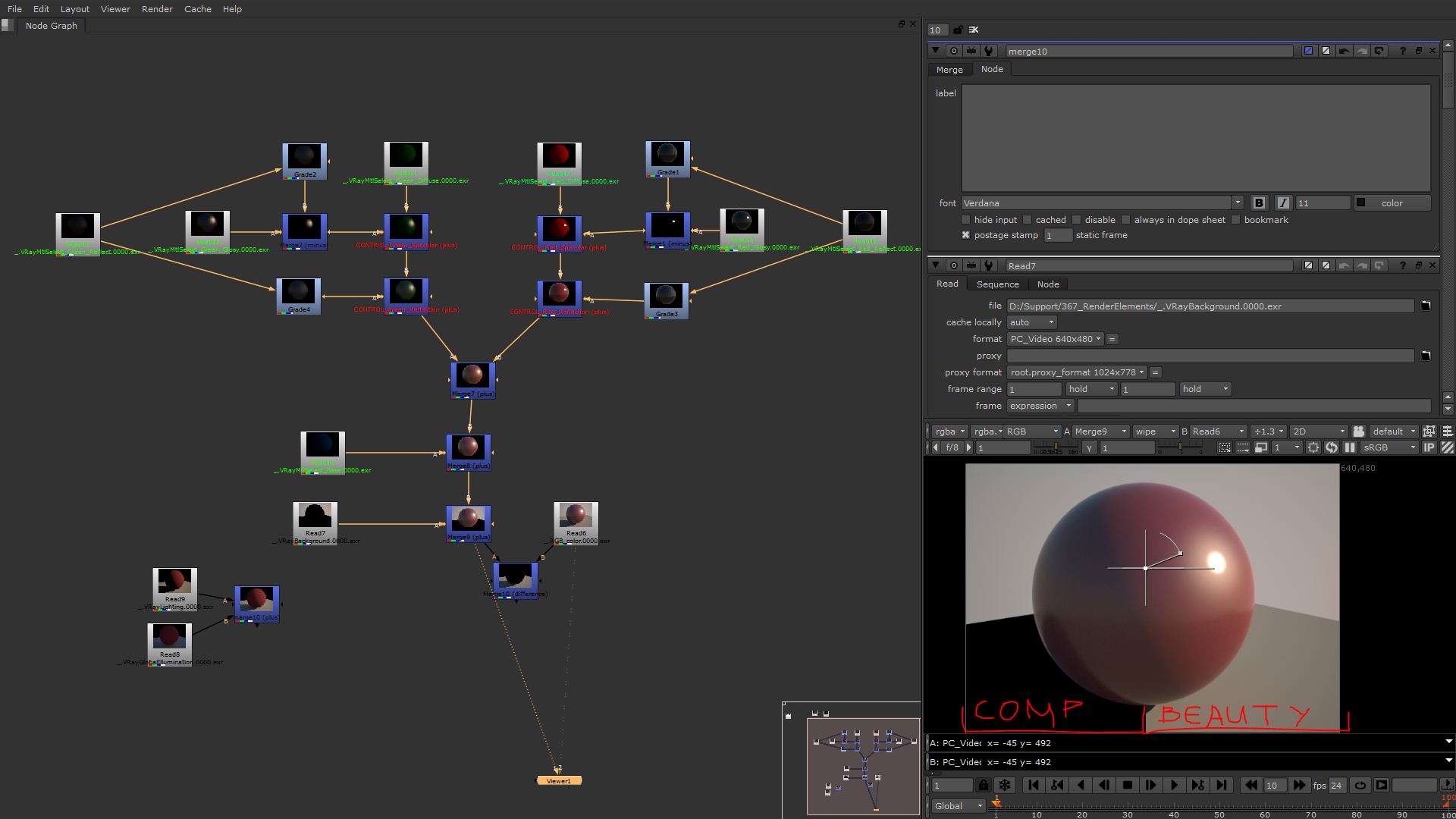
Task: Enable the bookmark checkbox
Action: (x=1236, y=220)
